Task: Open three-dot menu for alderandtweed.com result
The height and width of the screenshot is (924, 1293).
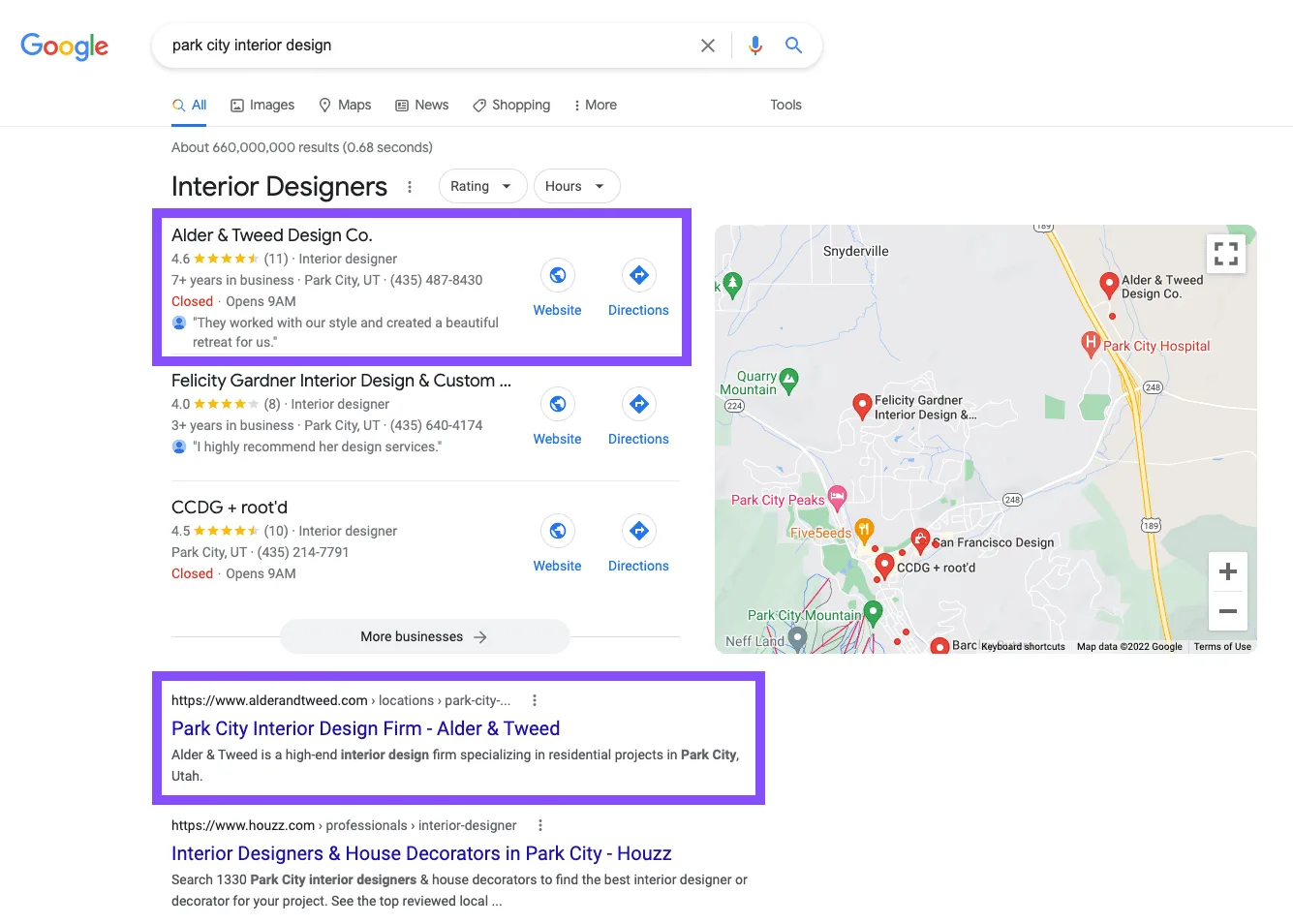Action: coord(535,700)
